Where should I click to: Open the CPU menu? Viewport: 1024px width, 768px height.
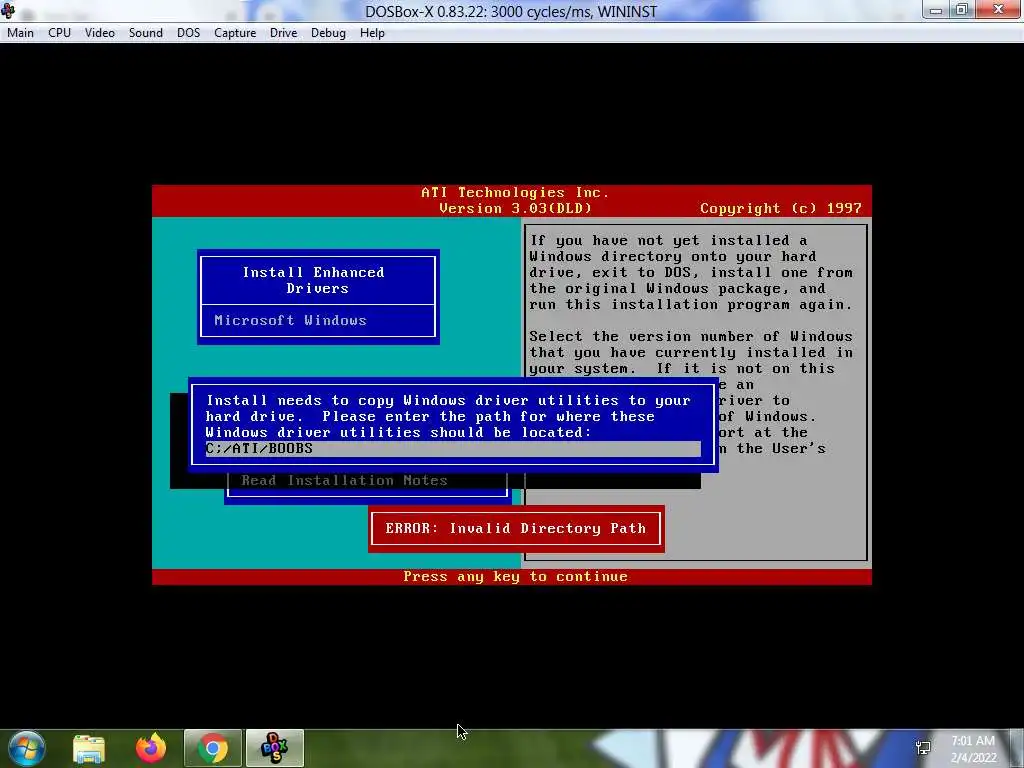tap(59, 33)
